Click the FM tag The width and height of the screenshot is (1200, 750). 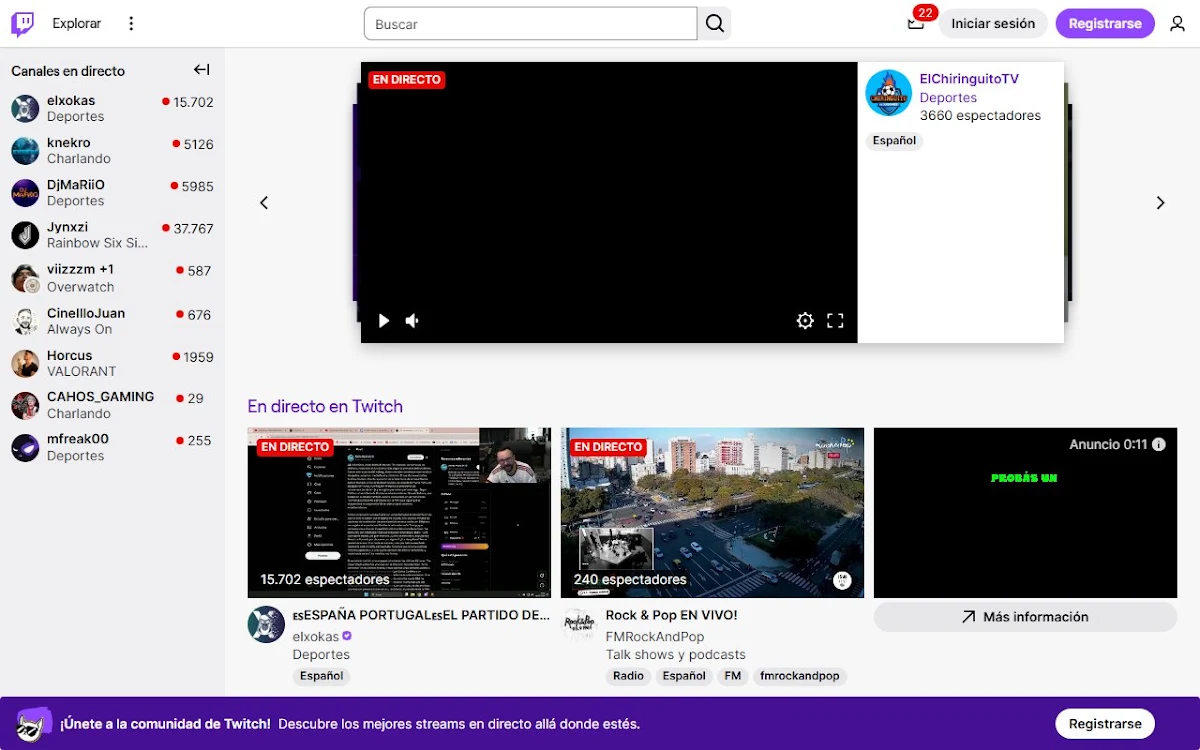[733, 676]
